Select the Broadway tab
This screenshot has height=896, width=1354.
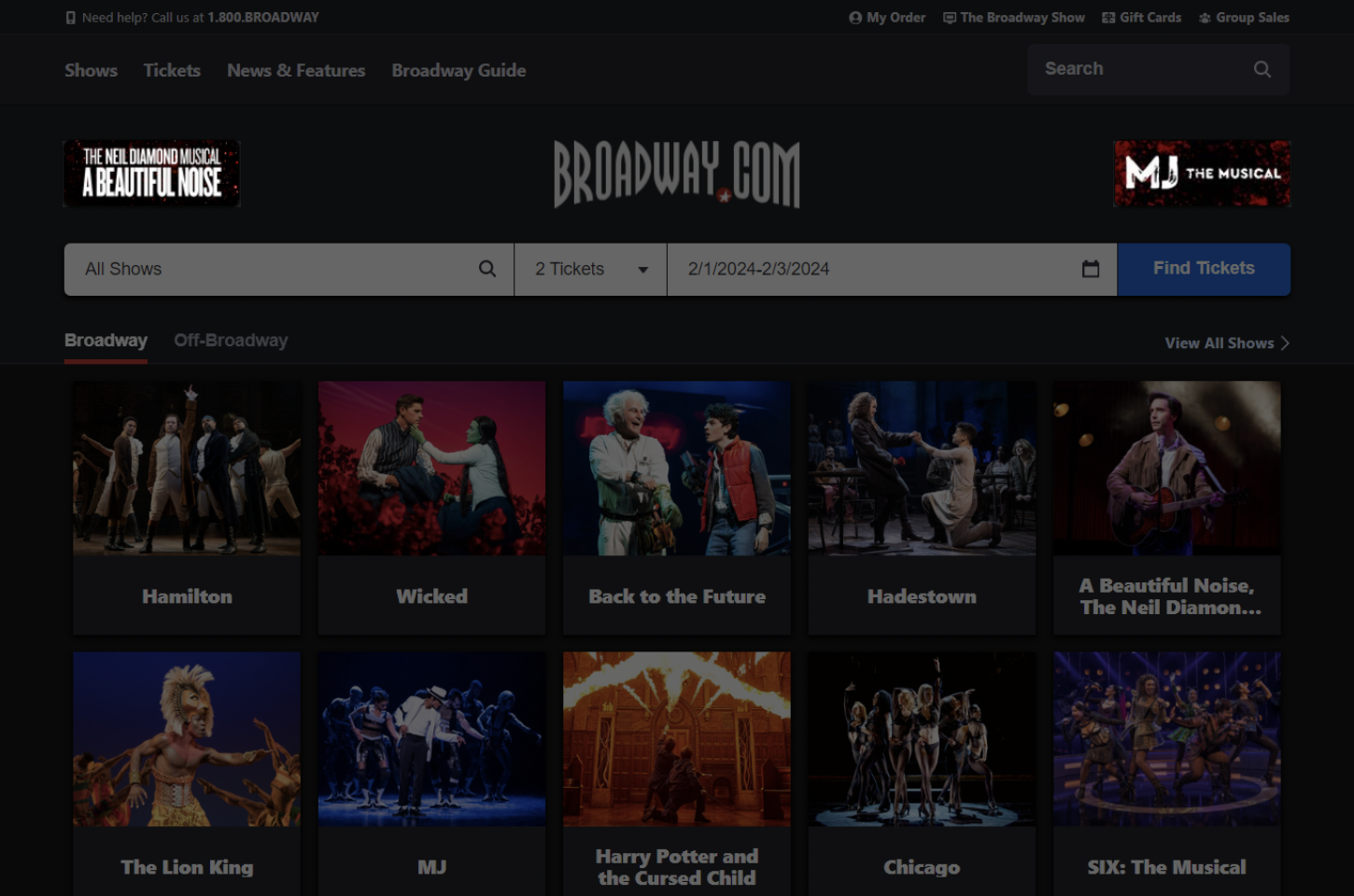click(106, 341)
